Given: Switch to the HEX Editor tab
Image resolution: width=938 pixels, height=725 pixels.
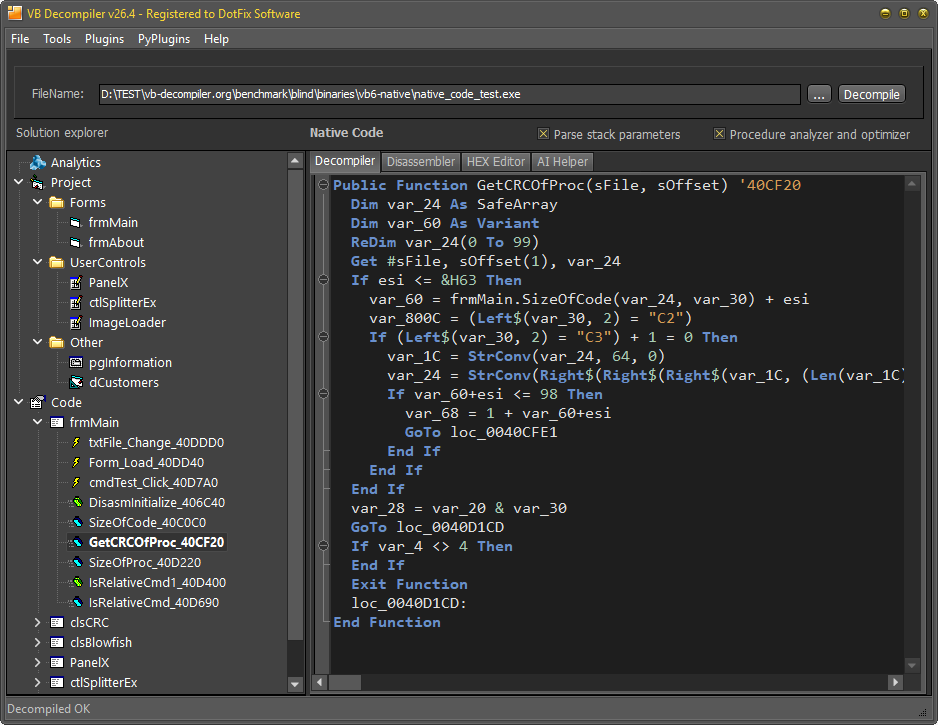Looking at the screenshot, I should [x=495, y=162].
